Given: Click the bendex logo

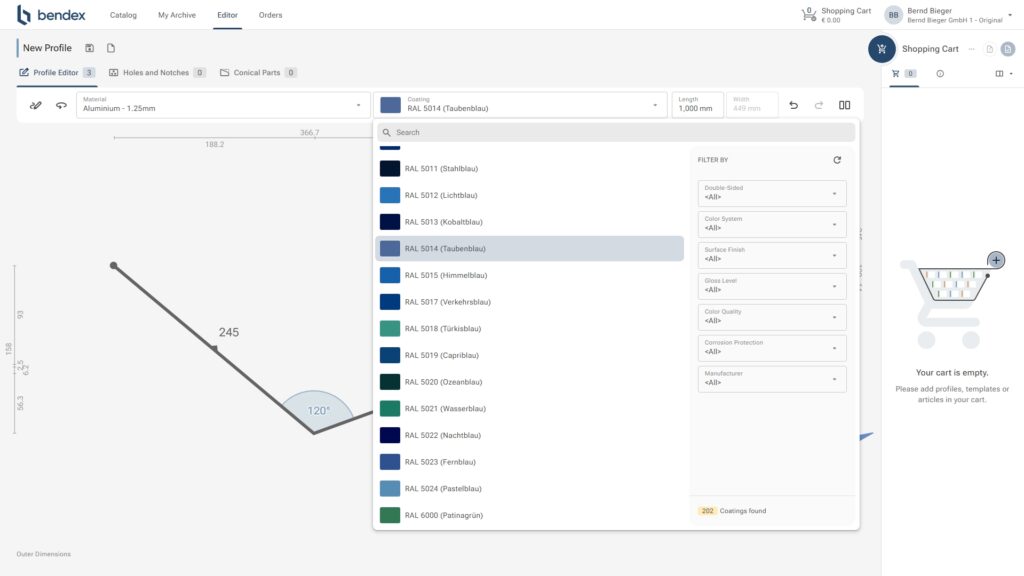Looking at the screenshot, I should [51, 15].
